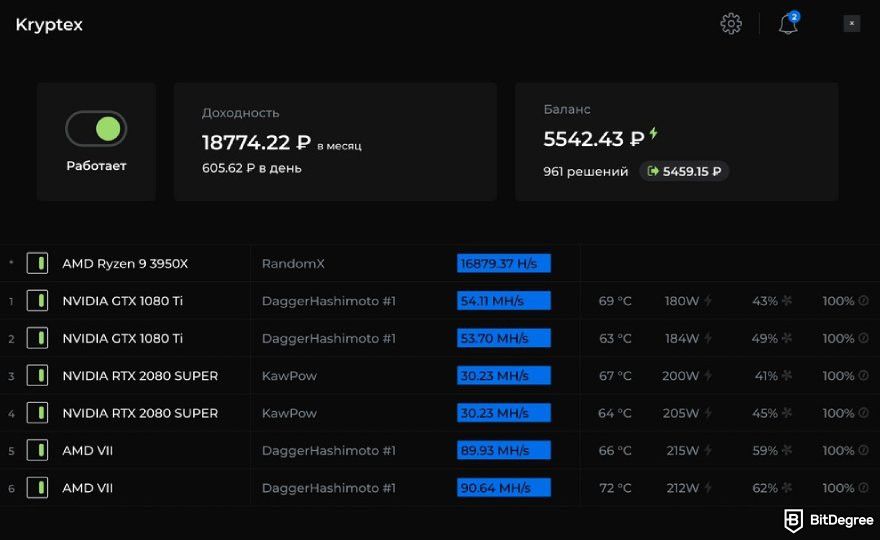Toggle device 1 NVIDIA GTX 1080 Ti switch

(37, 301)
